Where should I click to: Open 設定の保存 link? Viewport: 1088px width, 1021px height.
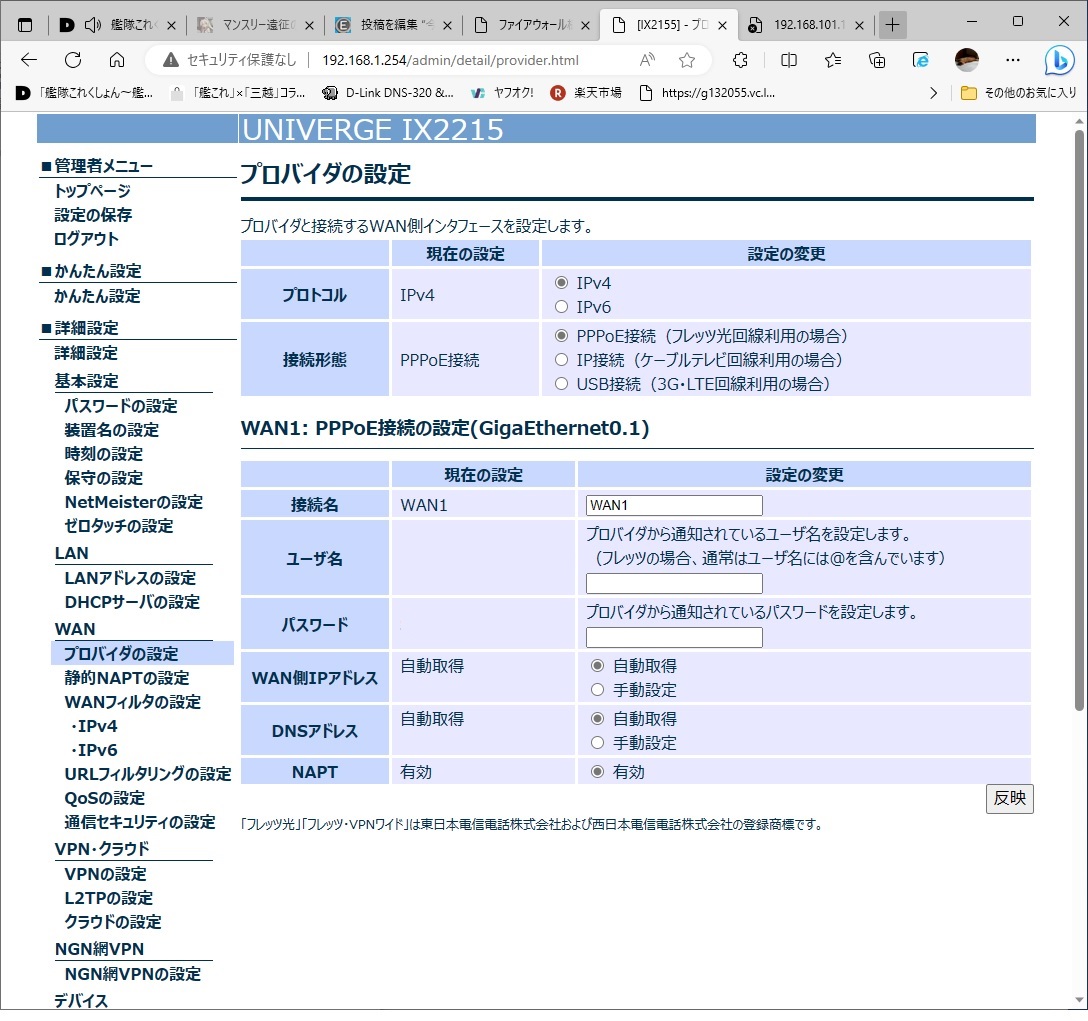(x=93, y=215)
